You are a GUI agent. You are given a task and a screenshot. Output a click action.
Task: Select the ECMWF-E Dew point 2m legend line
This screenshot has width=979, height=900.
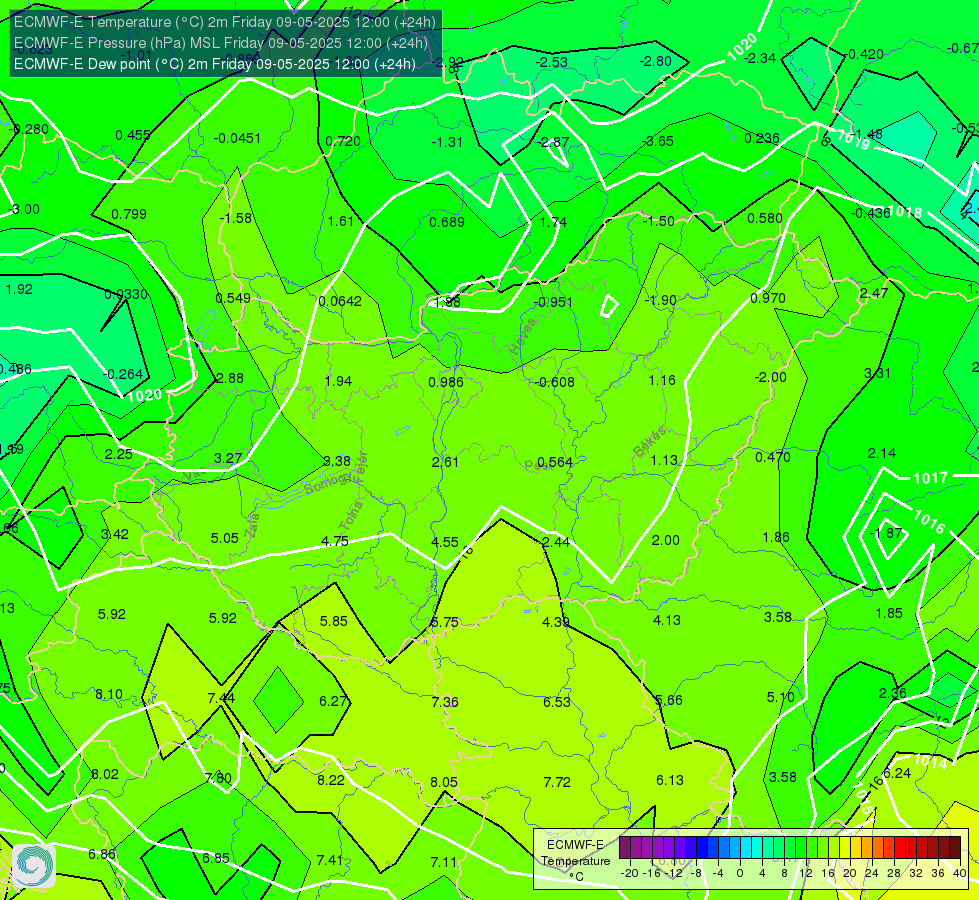tap(215, 64)
